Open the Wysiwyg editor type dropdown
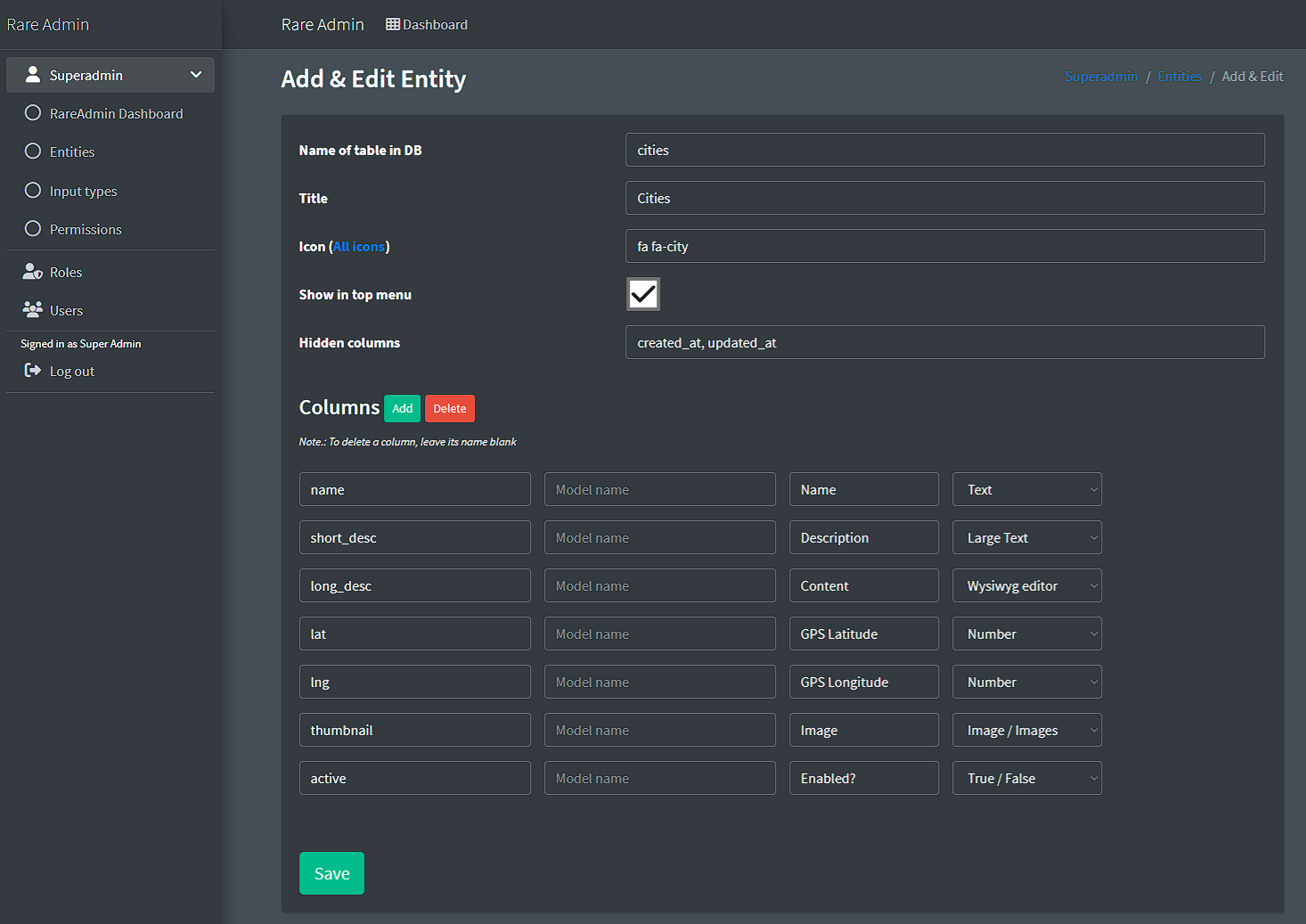 click(x=1026, y=585)
